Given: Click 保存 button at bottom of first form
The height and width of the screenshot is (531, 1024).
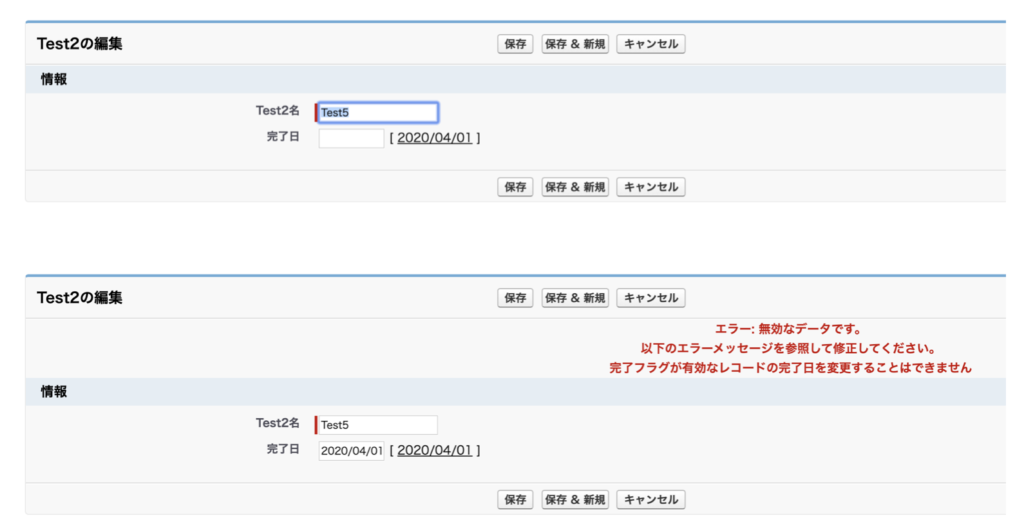Looking at the screenshot, I should pos(515,187).
